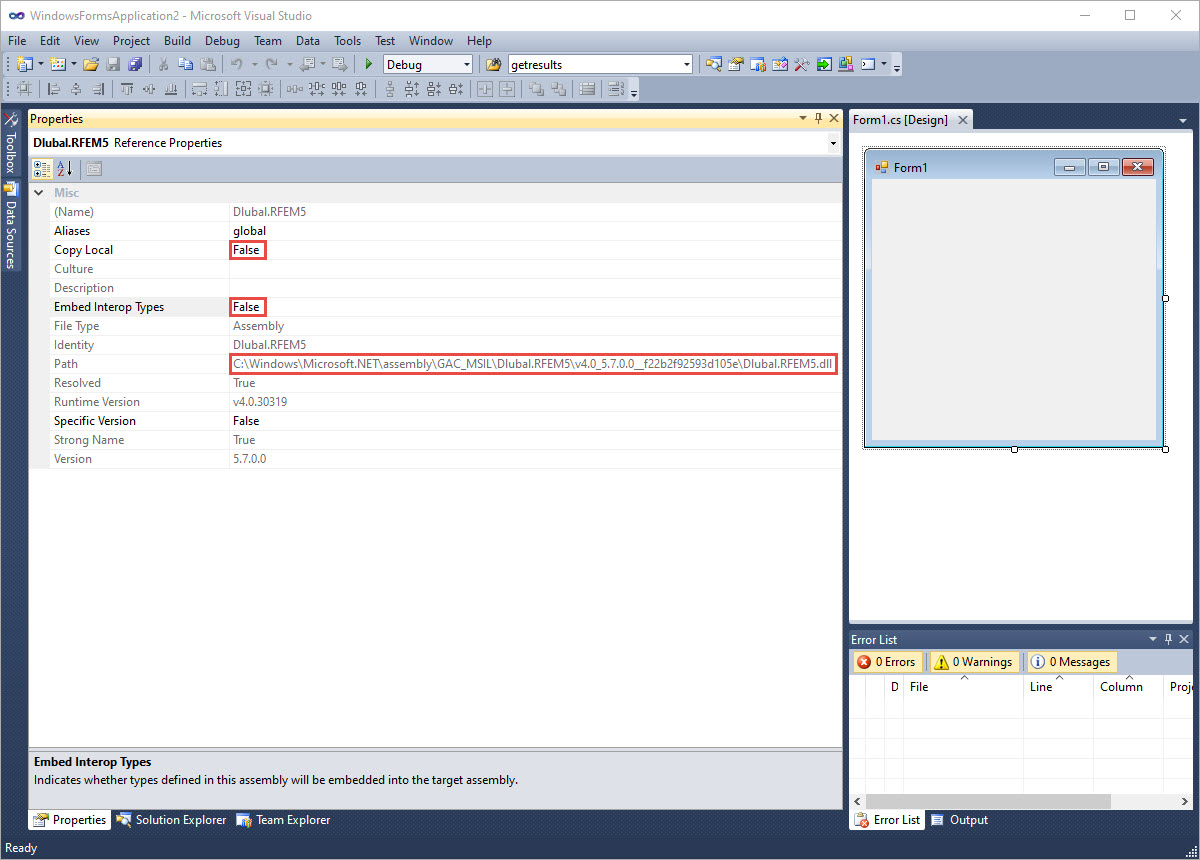Collapse the Misc property category
The width and height of the screenshot is (1200, 860).
pyautogui.click(x=38, y=192)
